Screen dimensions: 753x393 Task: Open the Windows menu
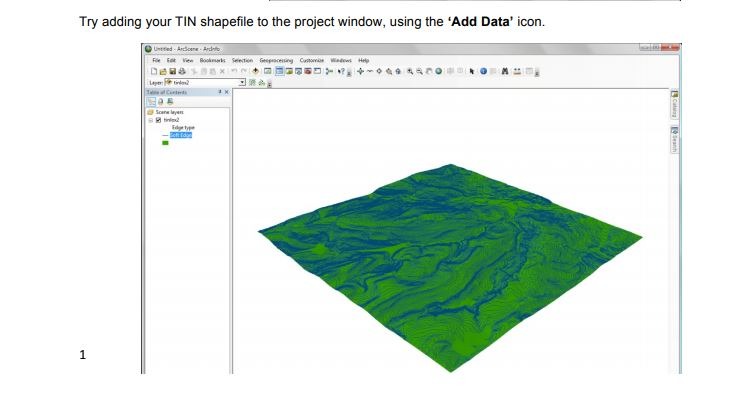point(341,61)
